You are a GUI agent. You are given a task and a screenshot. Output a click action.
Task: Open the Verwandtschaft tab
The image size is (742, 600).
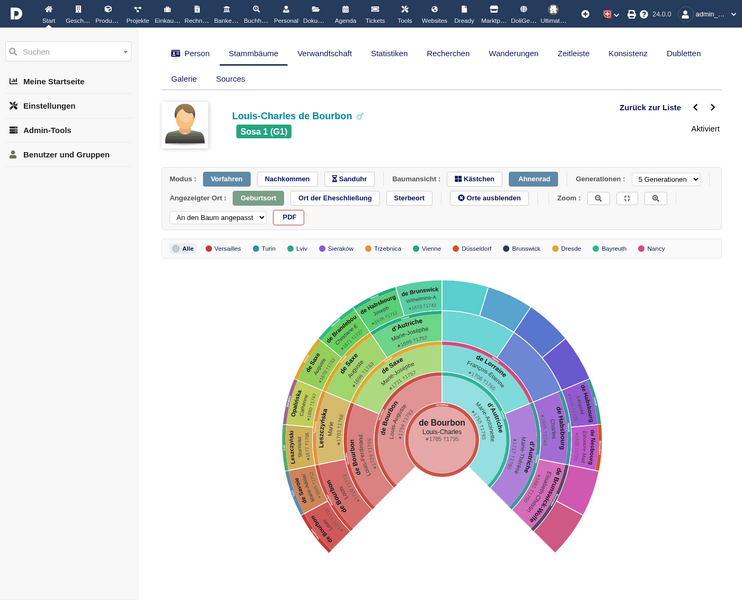pyautogui.click(x=324, y=53)
